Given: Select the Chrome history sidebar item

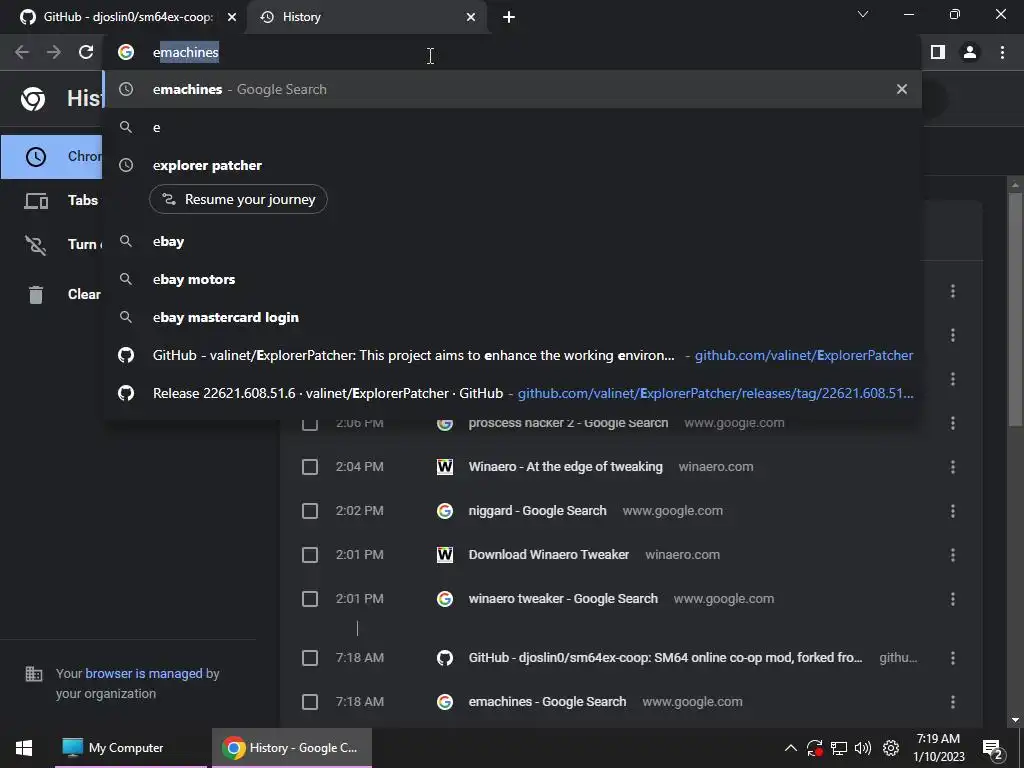Looking at the screenshot, I should coord(51,157).
